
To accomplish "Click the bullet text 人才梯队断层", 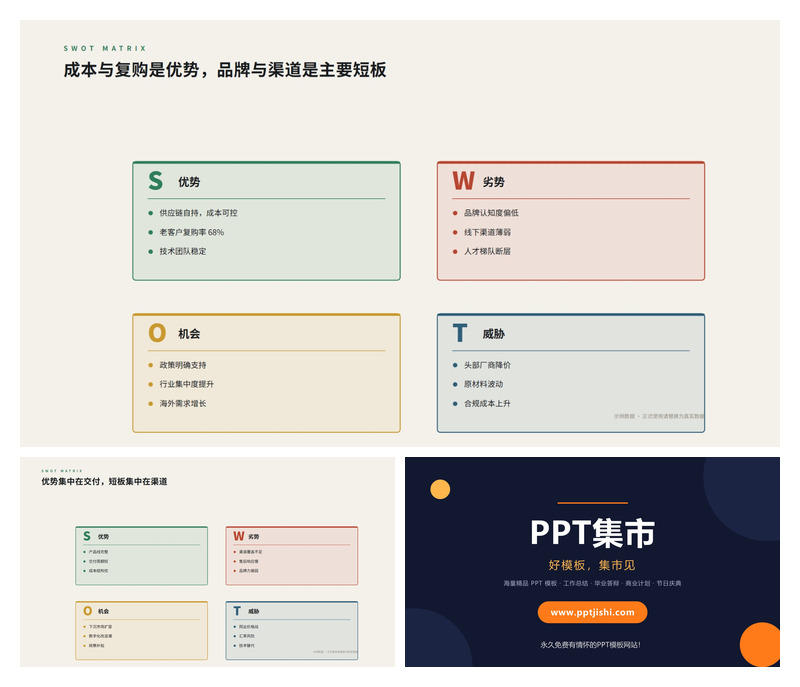I will [x=487, y=251].
